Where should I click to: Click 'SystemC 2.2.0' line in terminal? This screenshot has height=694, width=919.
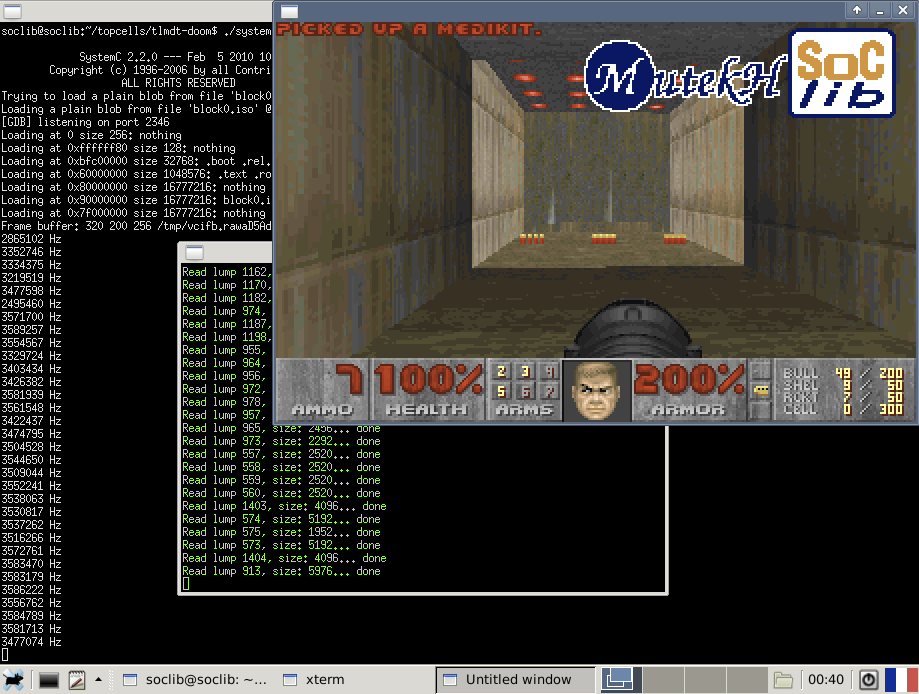(x=175, y=57)
